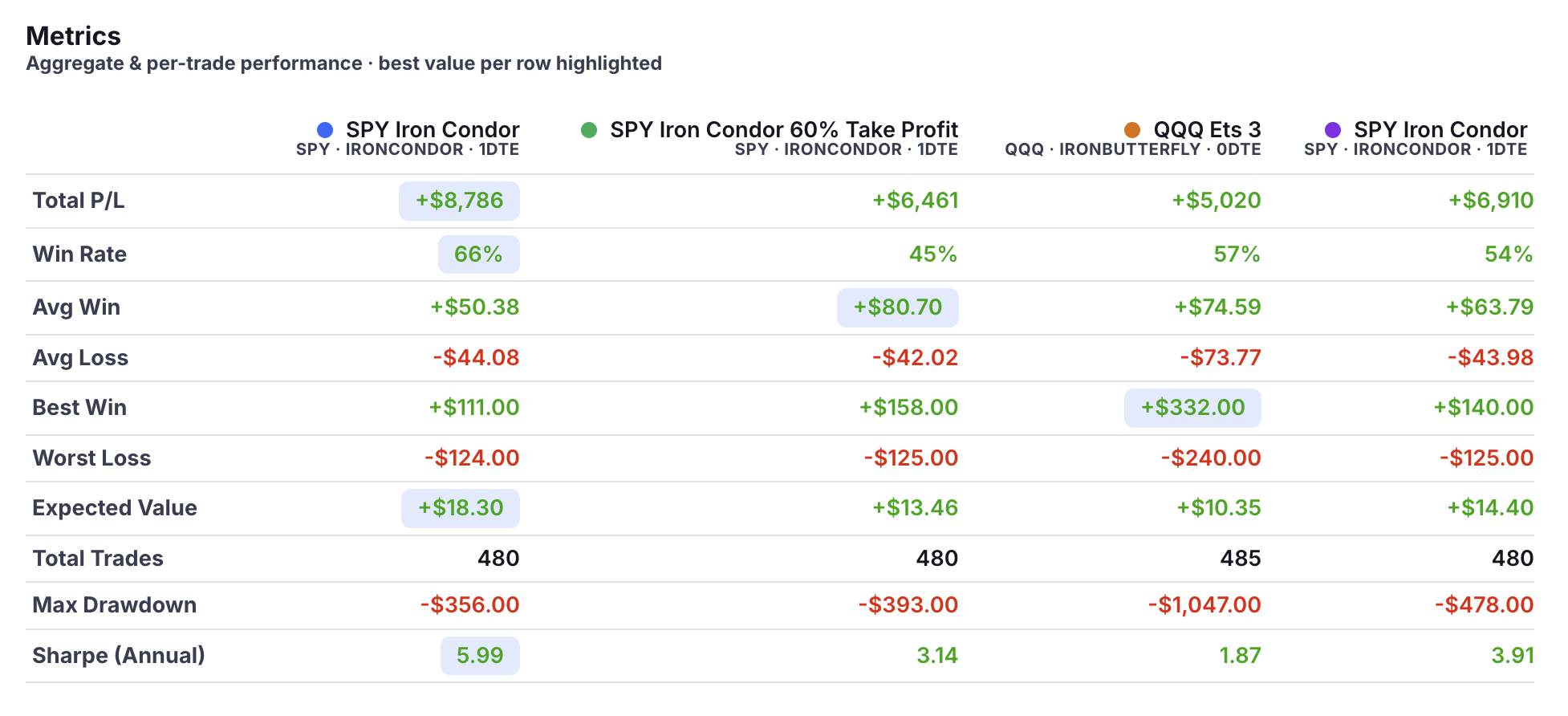Viewport: 1568px width, 716px height.
Task: Click the green dot beside 60% Take Profit
Action: click(589, 130)
